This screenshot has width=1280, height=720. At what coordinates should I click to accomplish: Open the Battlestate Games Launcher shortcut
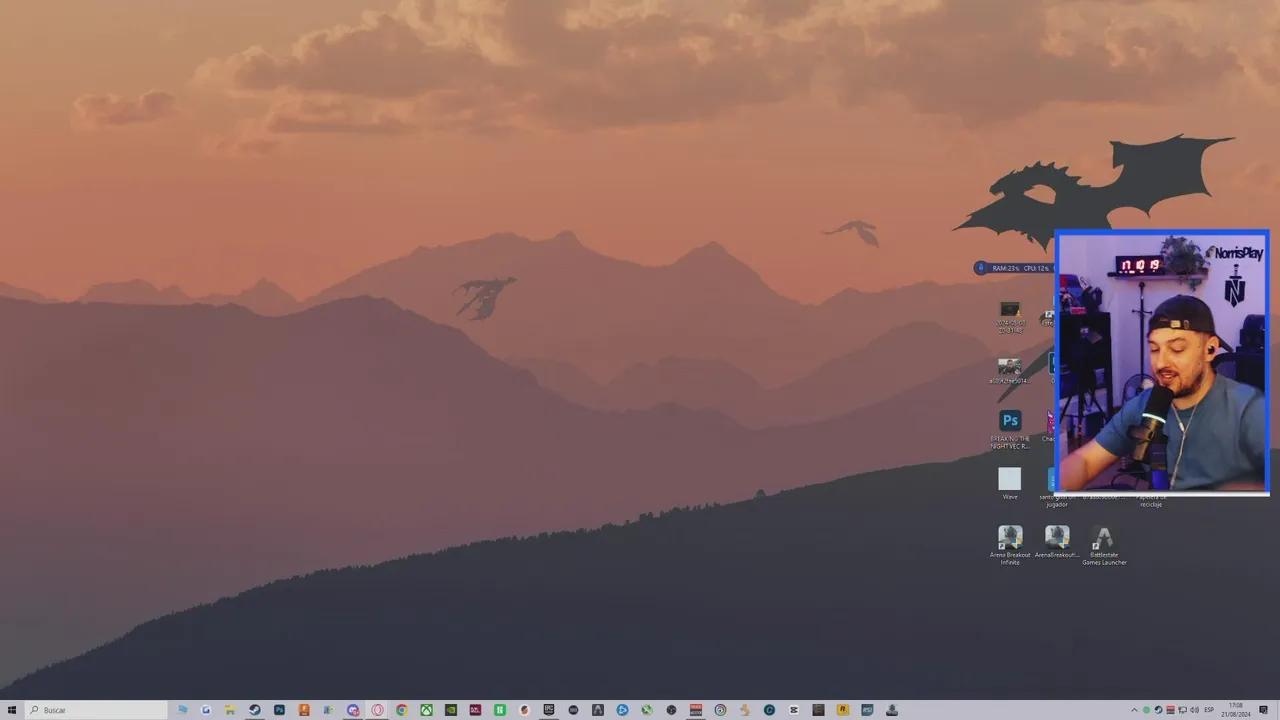(x=1103, y=538)
